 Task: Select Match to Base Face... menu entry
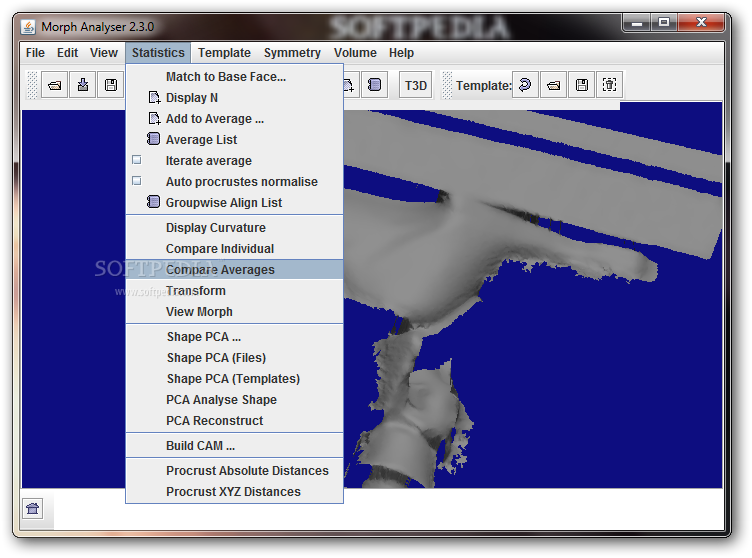tap(235, 77)
